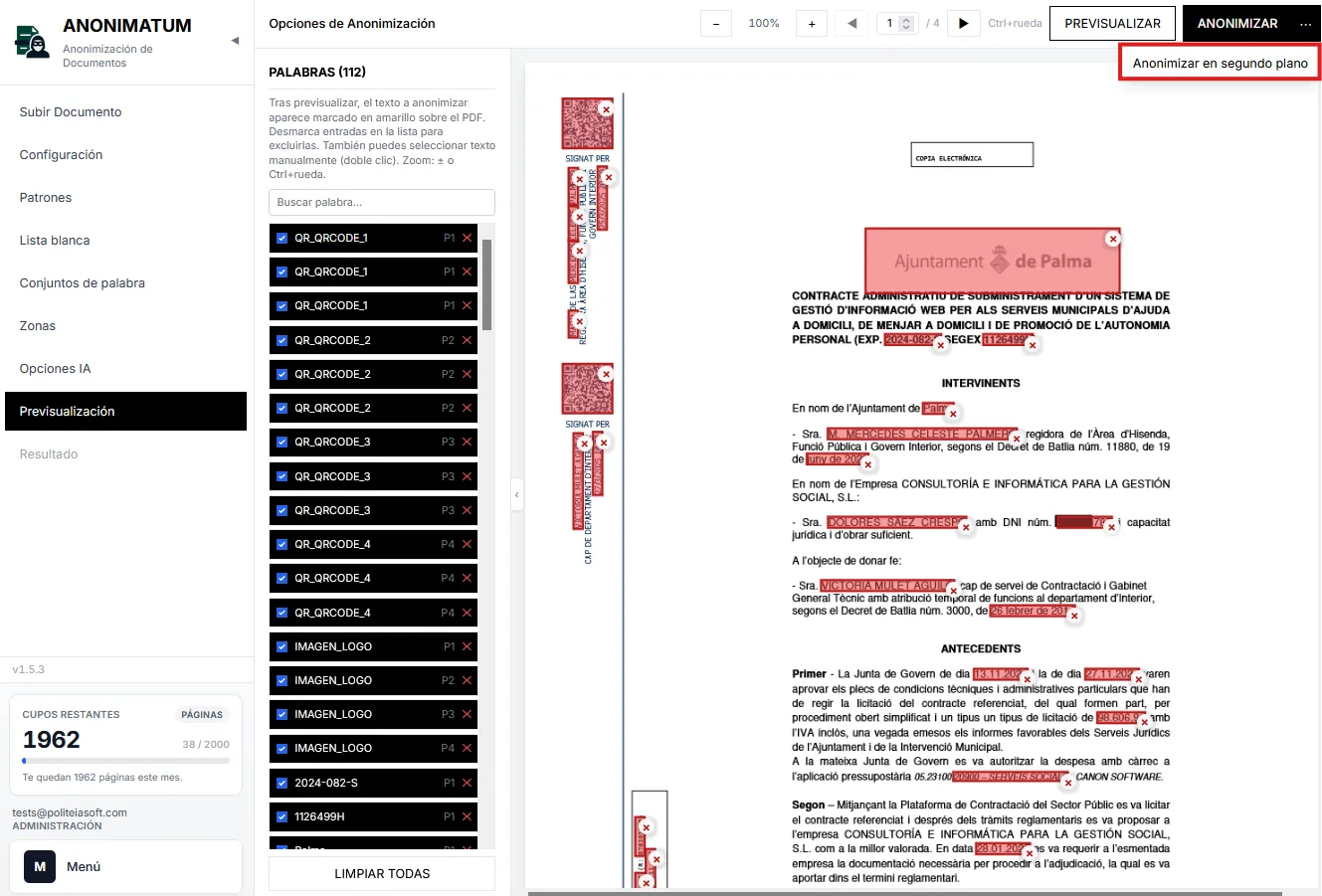Click the ANONIMIZAR button
The width and height of the screenshot is (1322, 896).
[1237, 24]
